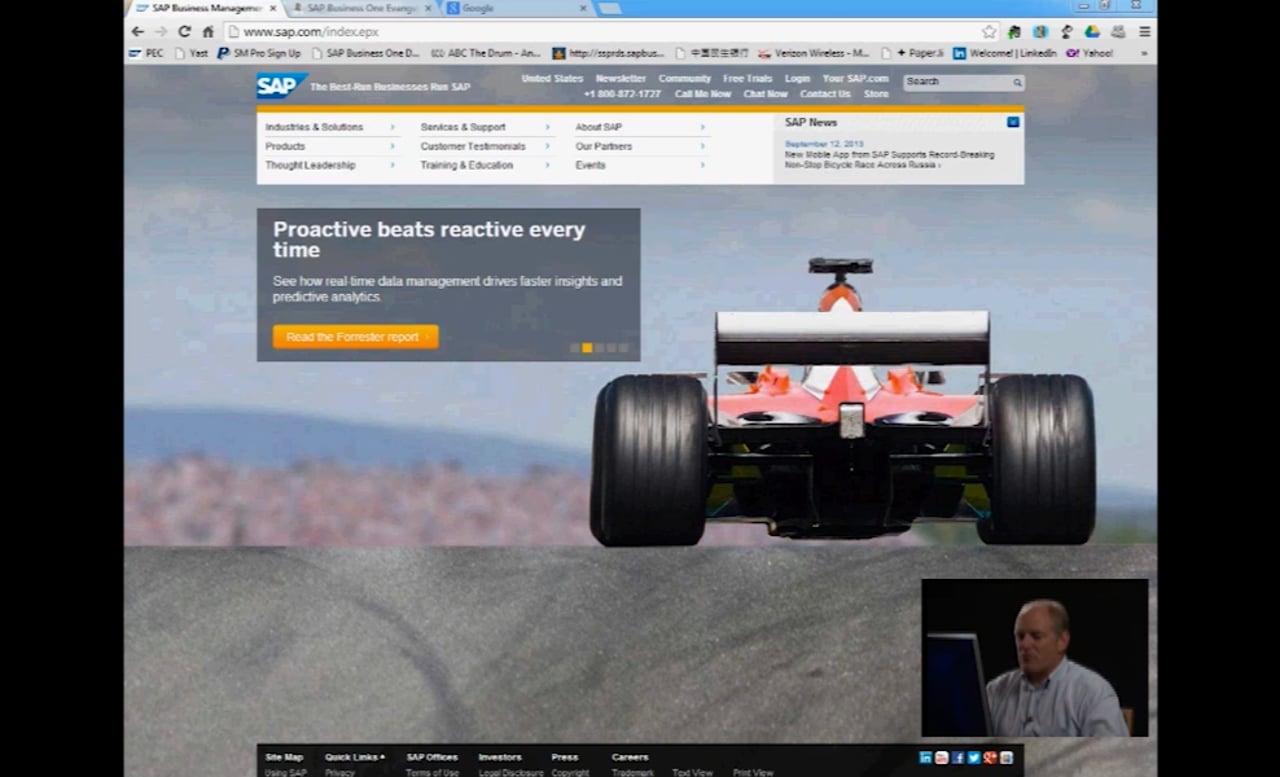Bookmark this page with the star icon

(989, 31)
